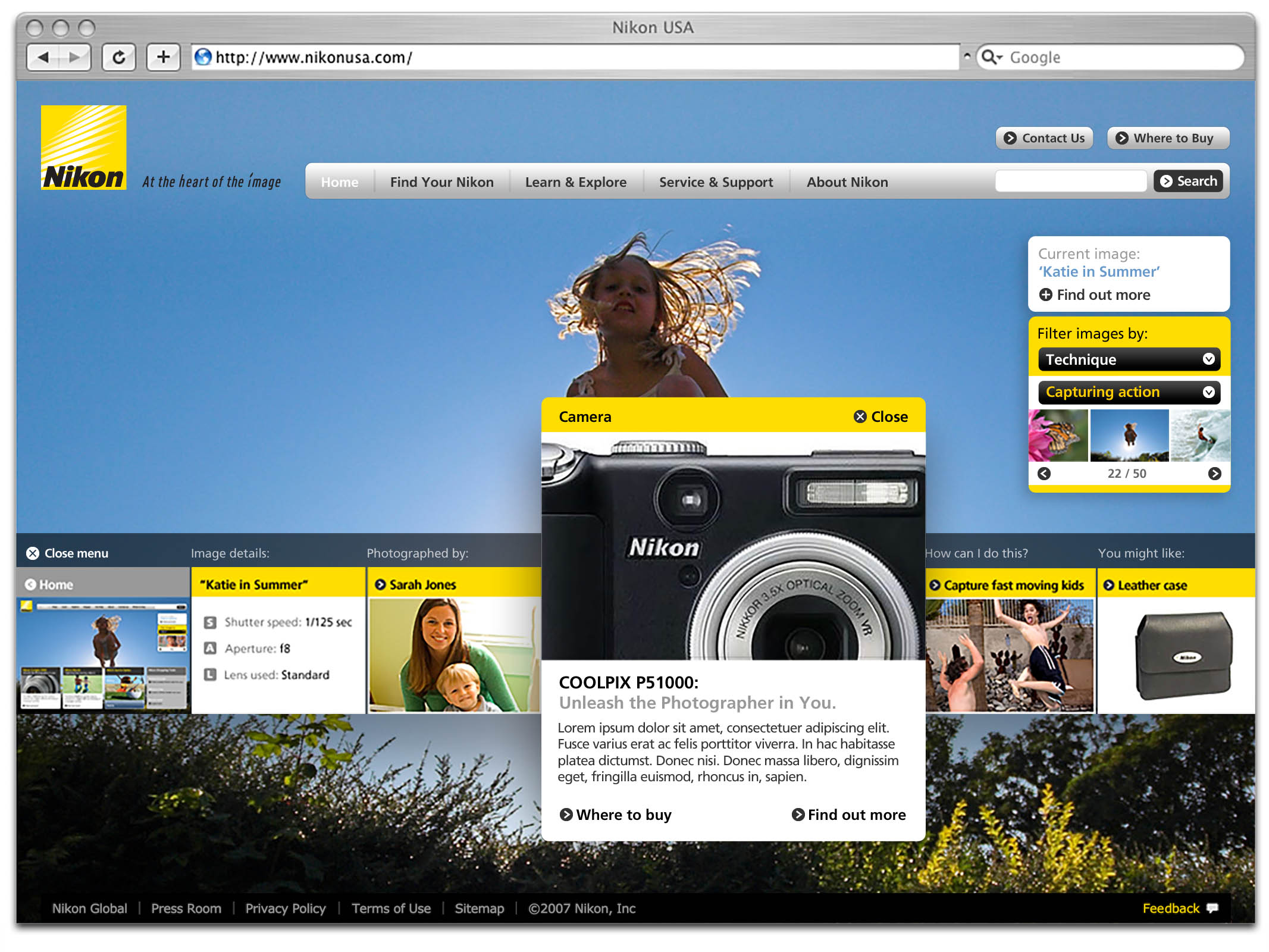Click the browser back arrow
This screenshot has width=1269, height=952.
tap(43, 57)
